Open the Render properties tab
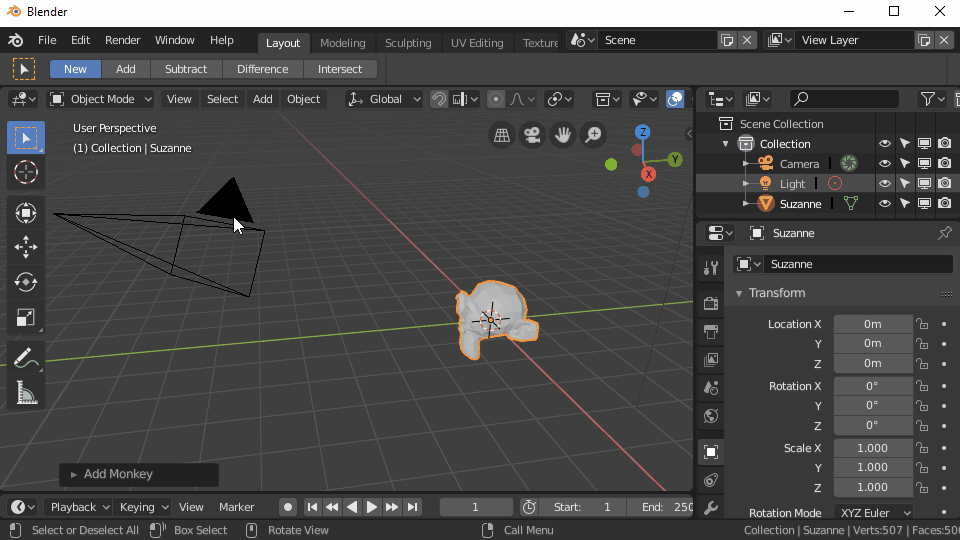Image resolution: width=960 pixels, height=540 pixels. point(711,303)
